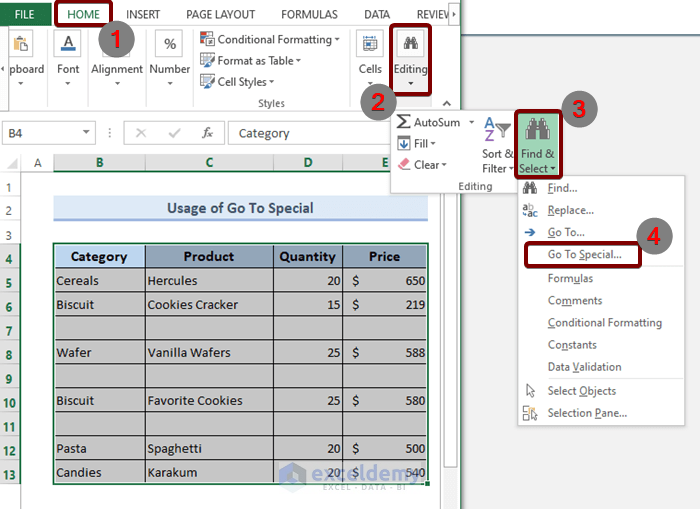The image size is (700, 509).
Task: Click the green FILE button
Action: pyautogui.click(x=25, y=14)
